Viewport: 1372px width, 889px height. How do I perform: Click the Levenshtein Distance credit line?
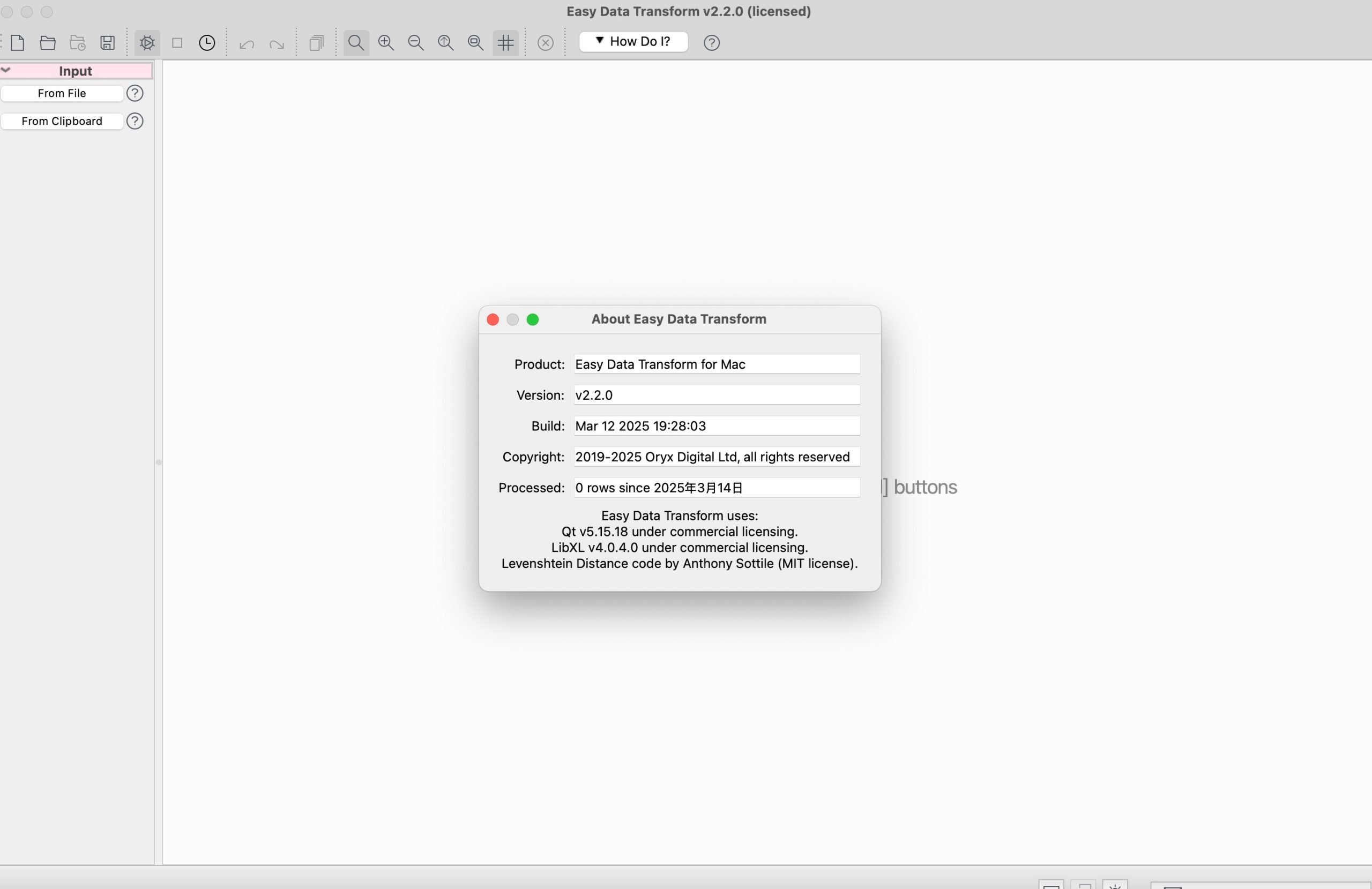(x=680, y=564)
